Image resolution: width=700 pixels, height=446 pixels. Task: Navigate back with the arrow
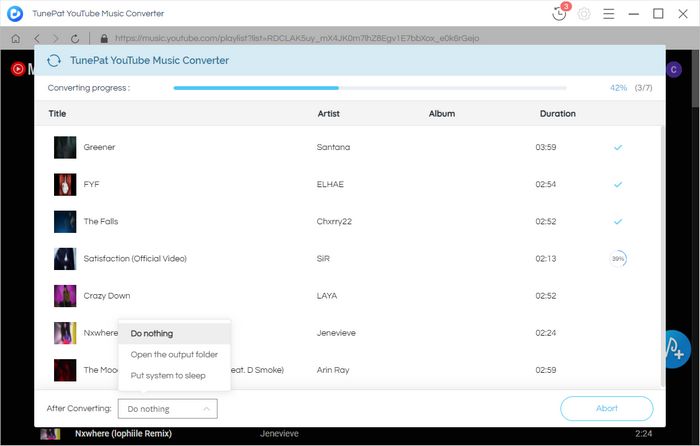coord(37,38)
